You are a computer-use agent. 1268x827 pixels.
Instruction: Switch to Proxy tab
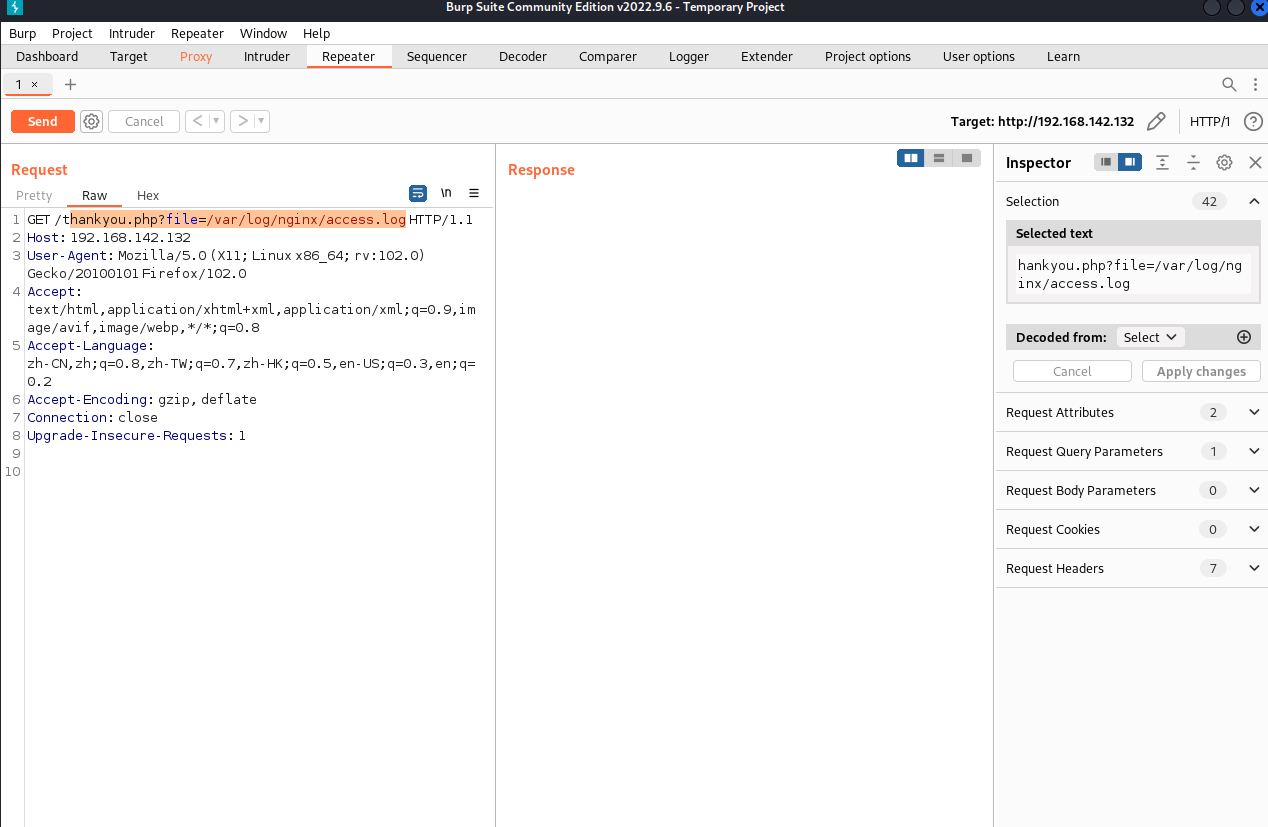click(196, 56)
